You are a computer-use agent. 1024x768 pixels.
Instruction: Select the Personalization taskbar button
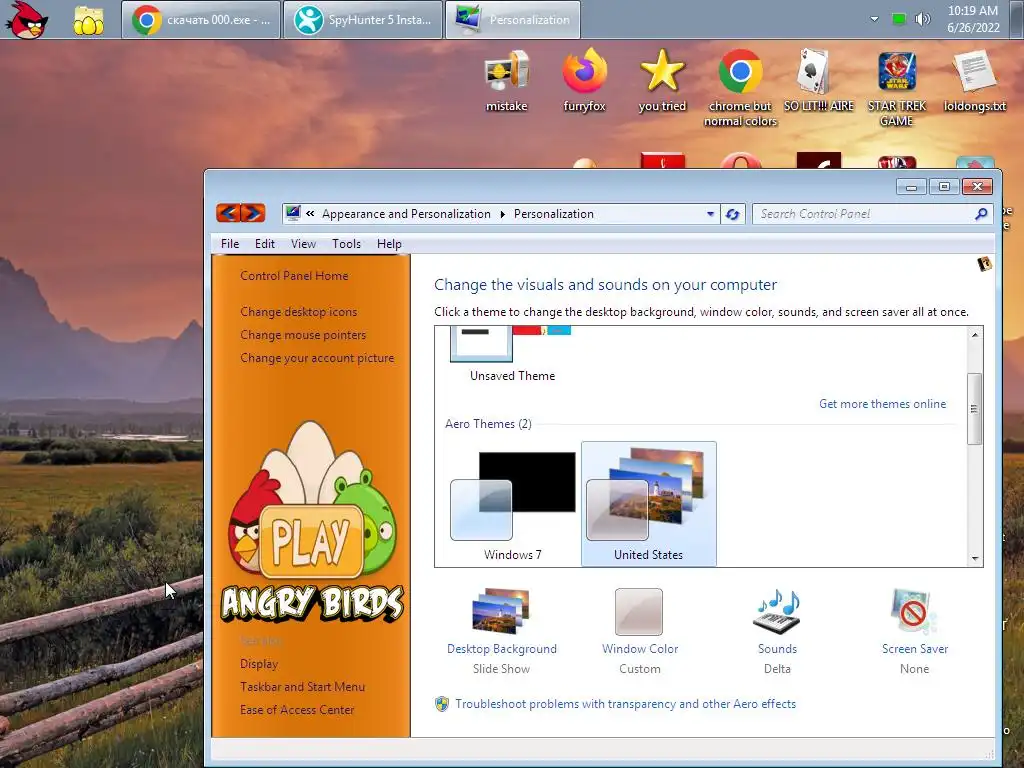tap(513, 20)
